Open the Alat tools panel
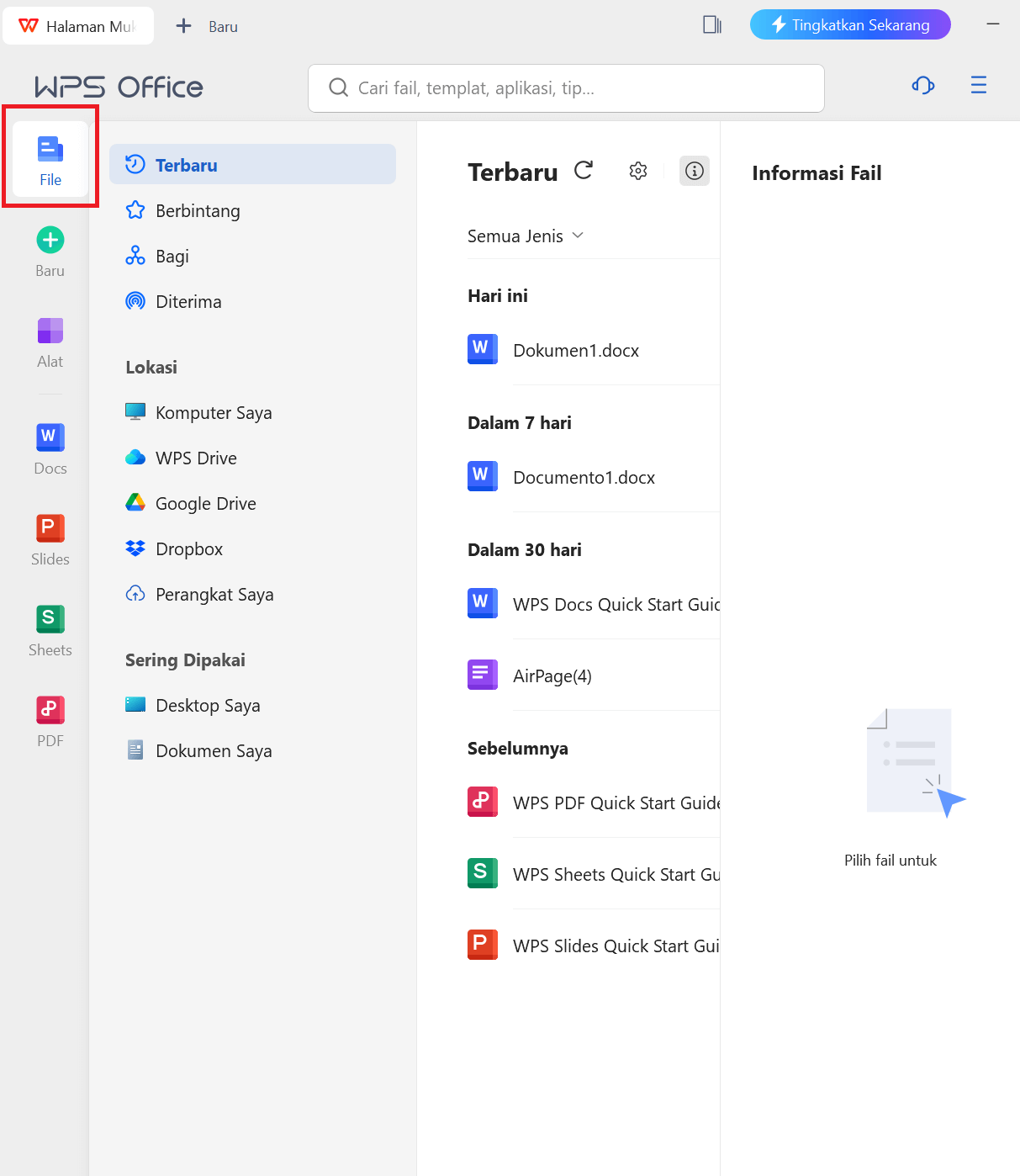1020x1176 pixels. [50, 339]
